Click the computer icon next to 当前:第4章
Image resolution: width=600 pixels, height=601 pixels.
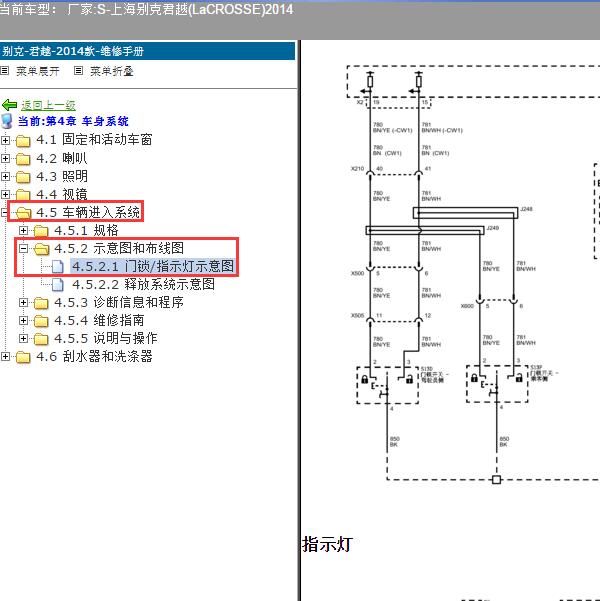(x=7, y=121)
